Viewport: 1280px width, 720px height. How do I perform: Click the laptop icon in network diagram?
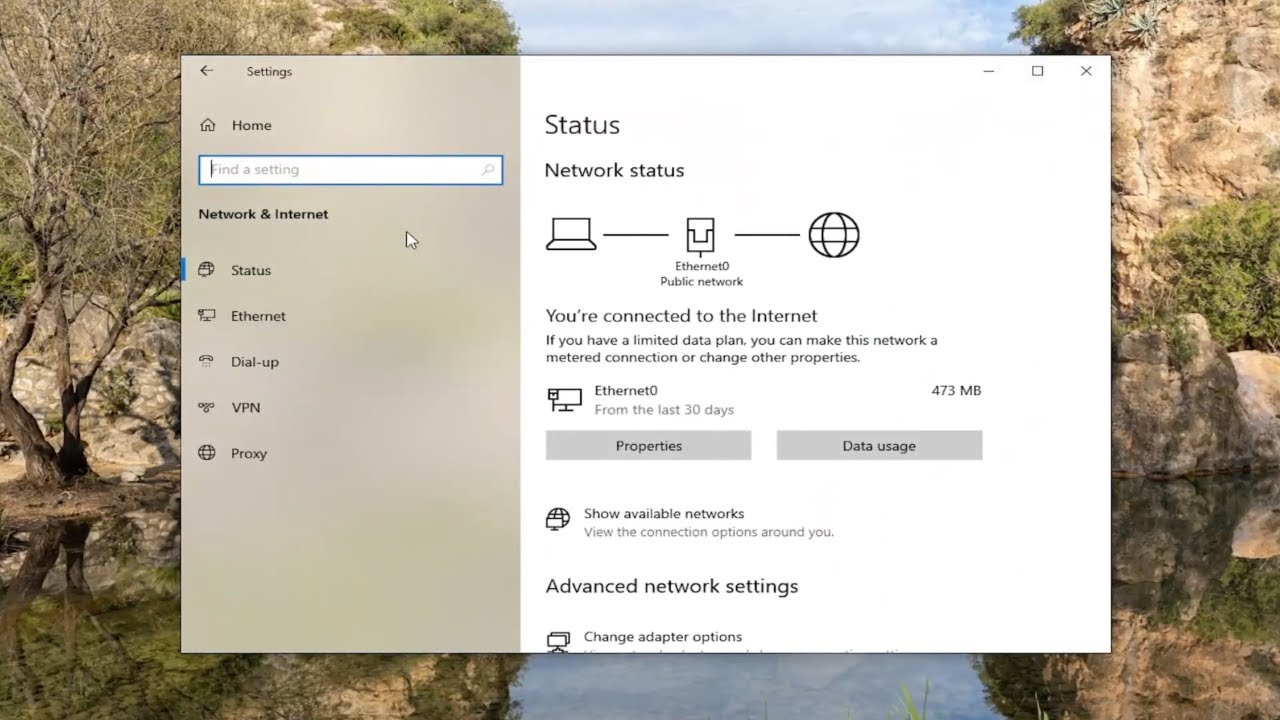coord(571,234)
